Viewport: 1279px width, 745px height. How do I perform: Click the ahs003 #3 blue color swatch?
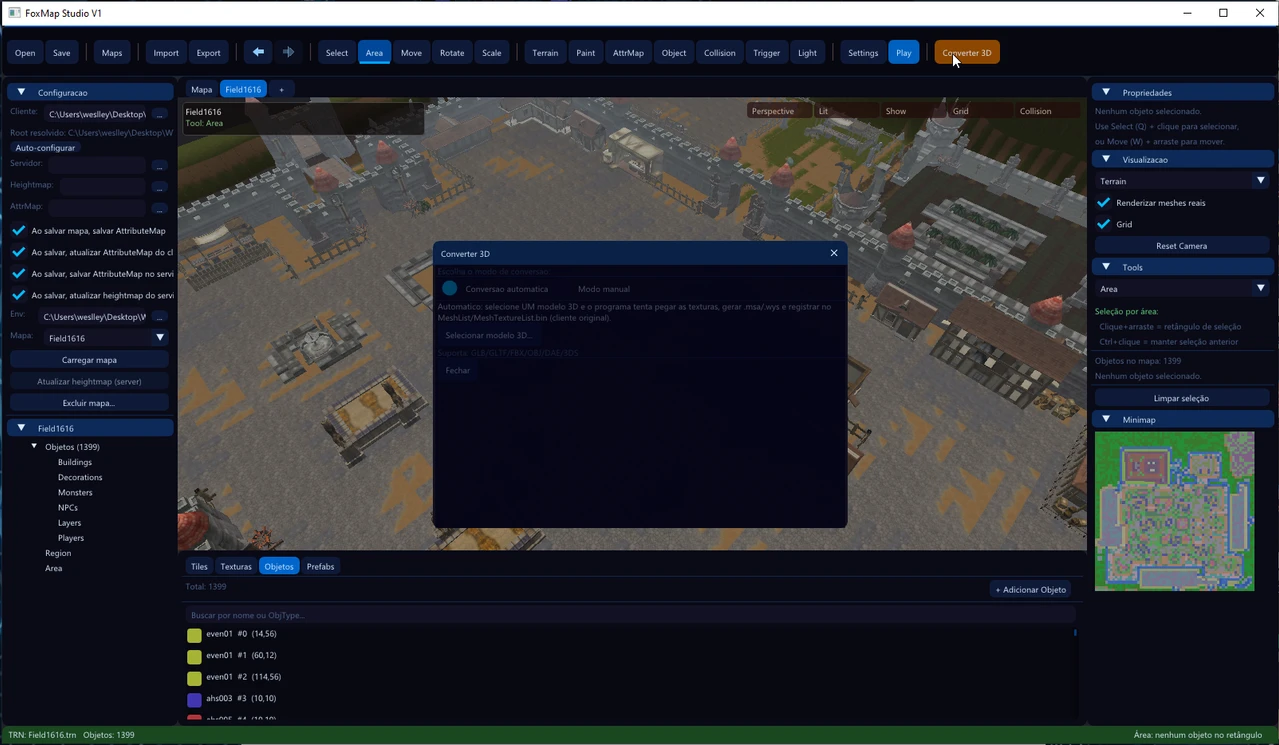[194, 699]
